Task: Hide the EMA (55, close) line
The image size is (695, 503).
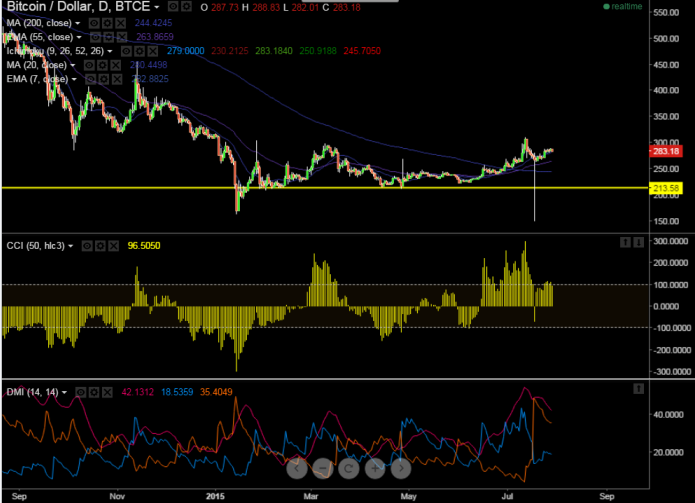Action: [x=95, y=37]
